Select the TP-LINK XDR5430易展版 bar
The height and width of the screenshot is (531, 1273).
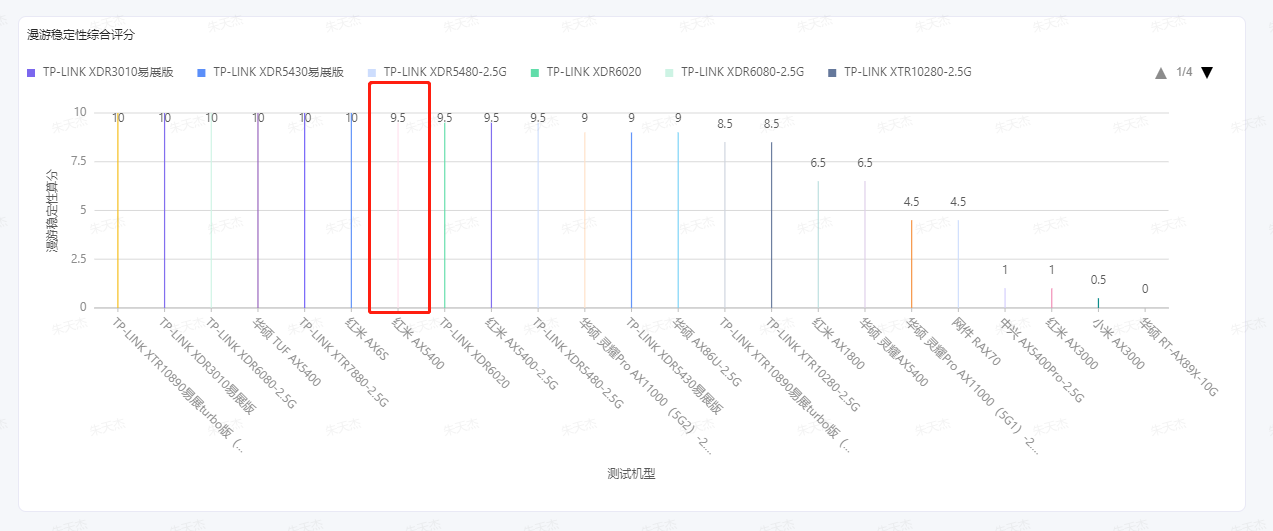click(x=631, y=220)
